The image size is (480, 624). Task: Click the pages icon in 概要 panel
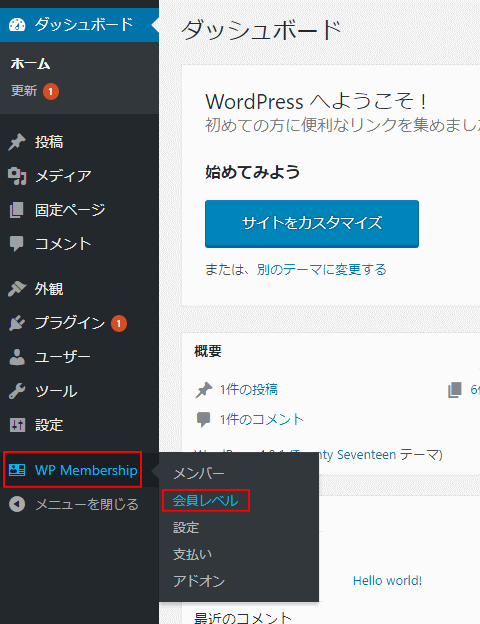pyautogui.click(x=455, y=390)
